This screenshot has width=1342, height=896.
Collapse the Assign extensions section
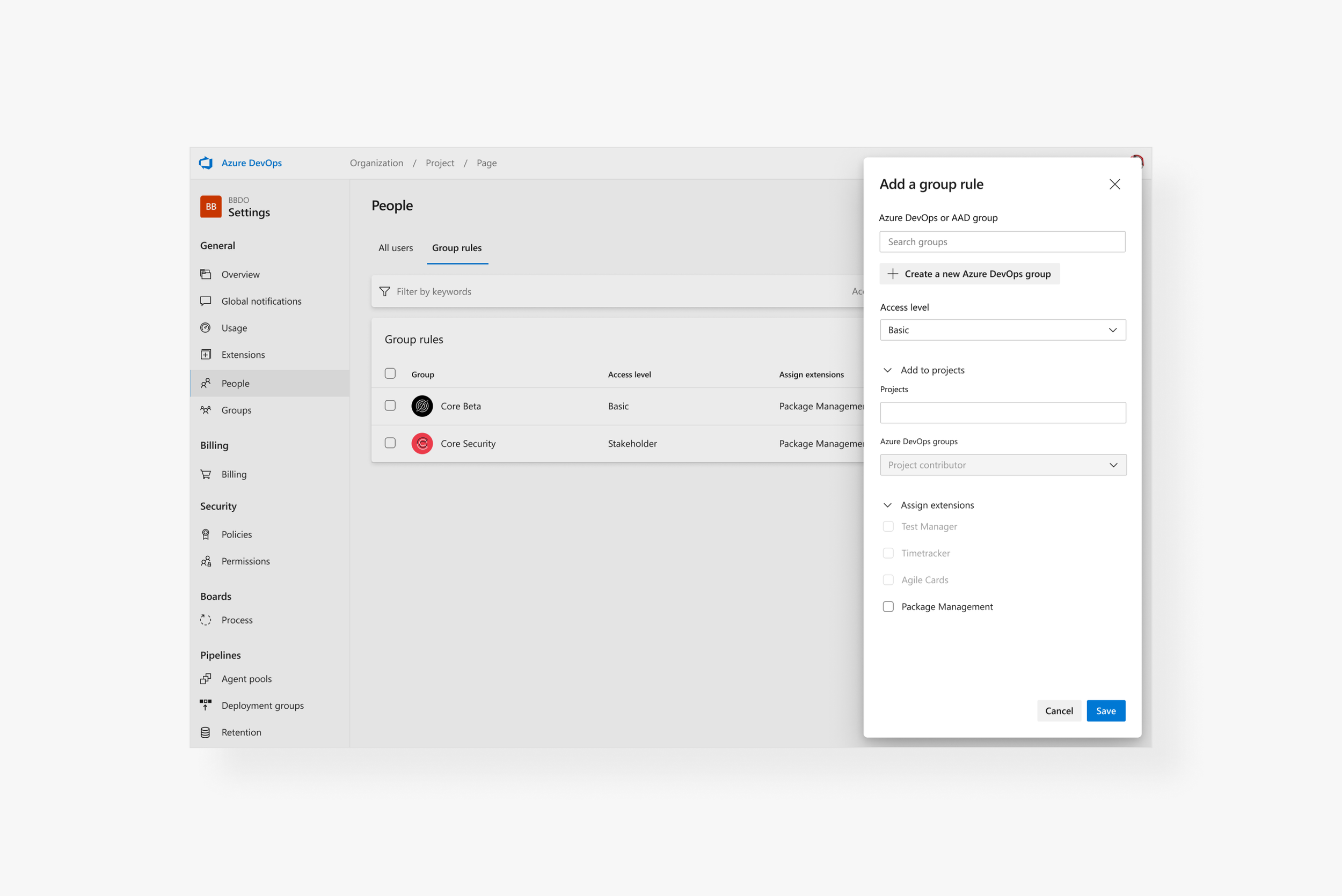click(x=888, y=504)
